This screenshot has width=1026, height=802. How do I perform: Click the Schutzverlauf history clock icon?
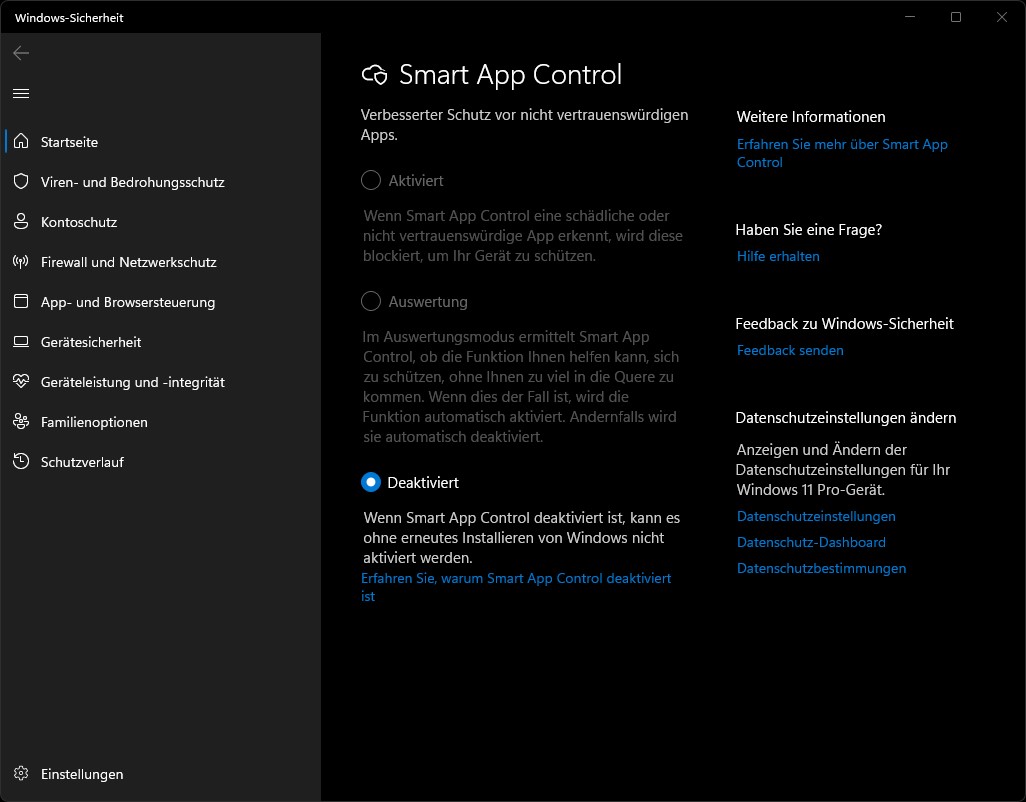click(x=21, y=462)
